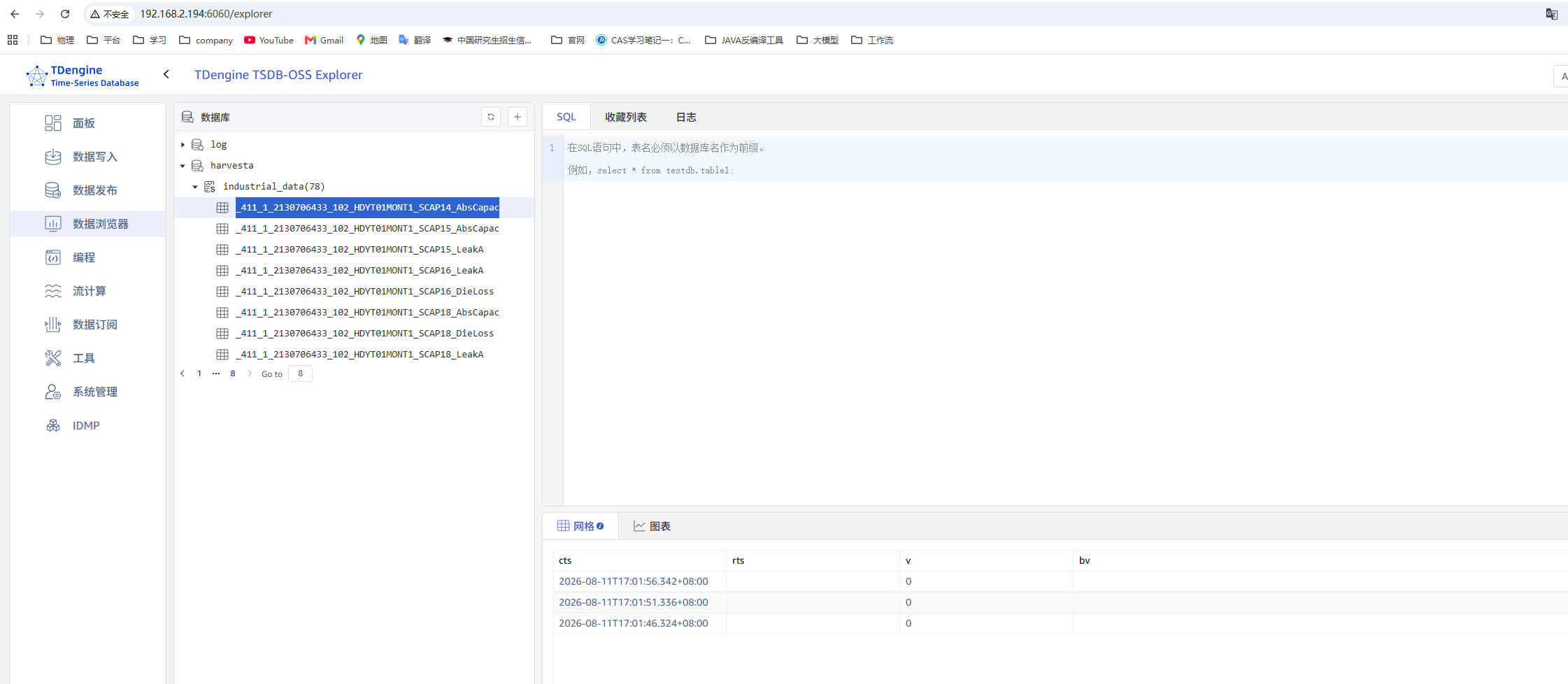Click the browser address bar URL

point(206,14)
